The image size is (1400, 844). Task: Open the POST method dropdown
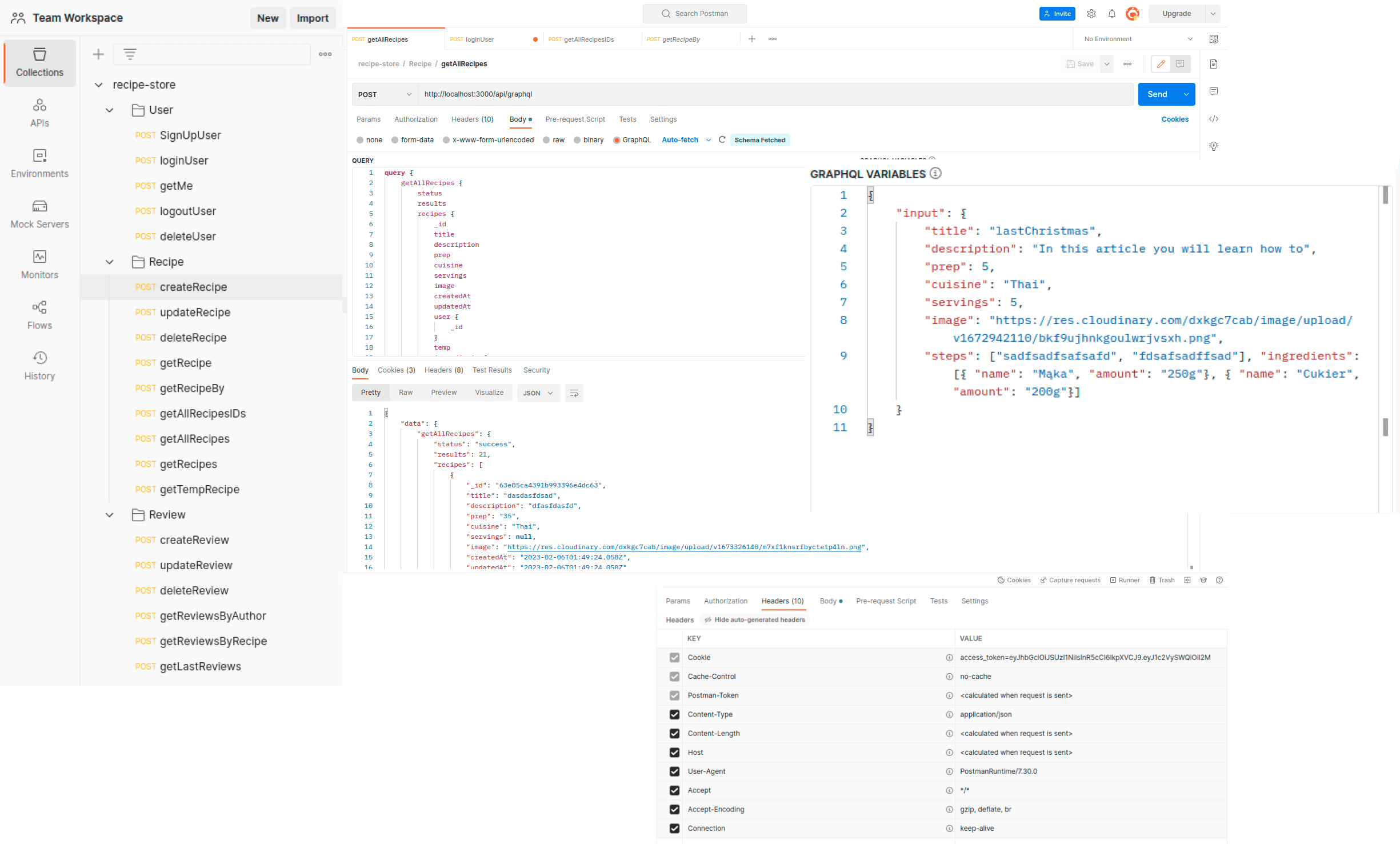click(385, 94)
